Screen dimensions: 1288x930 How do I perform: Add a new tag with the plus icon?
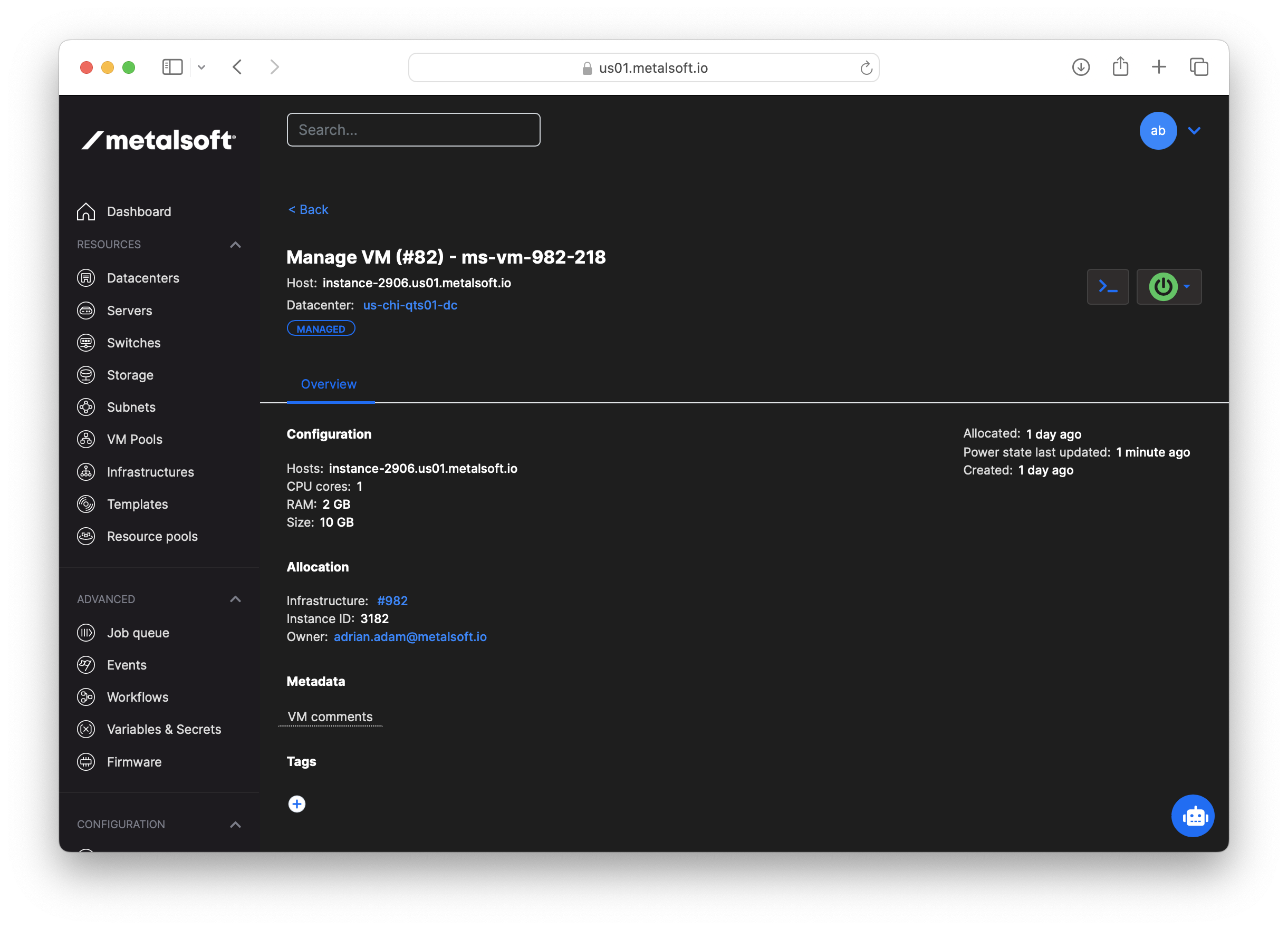pos(296,804)
